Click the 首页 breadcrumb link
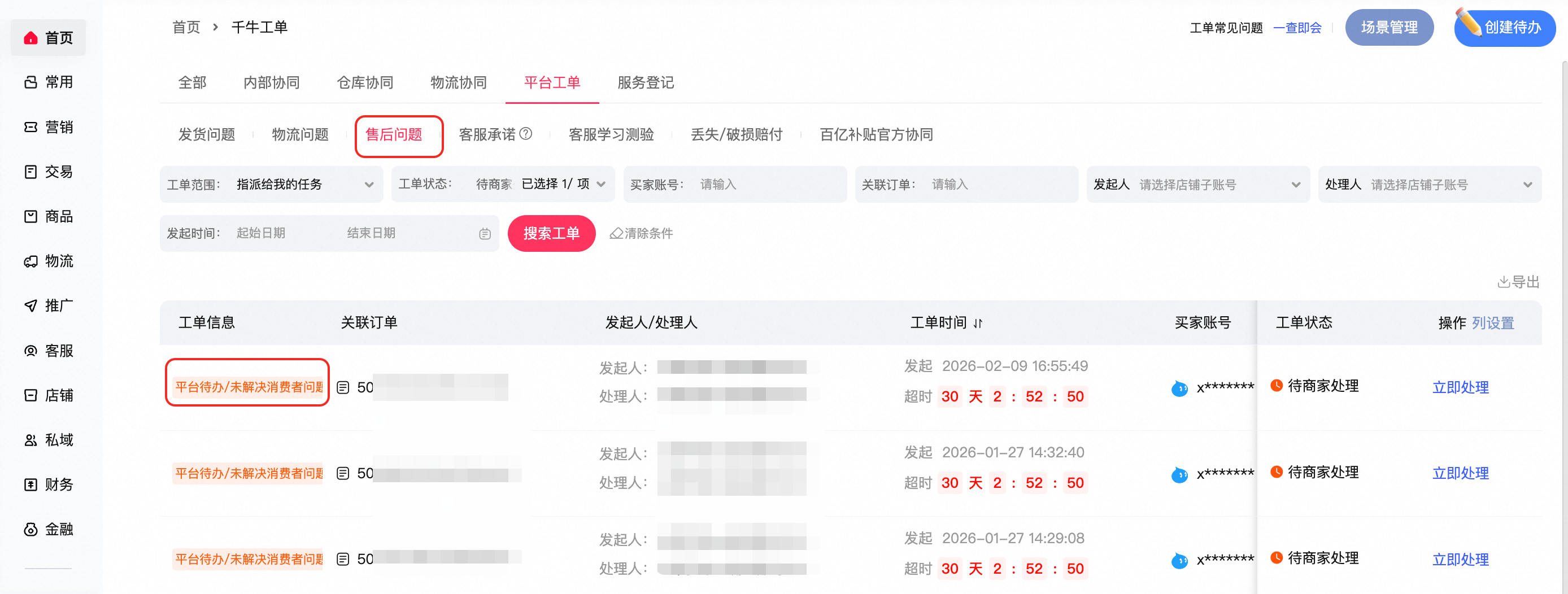 click(186, 28)
